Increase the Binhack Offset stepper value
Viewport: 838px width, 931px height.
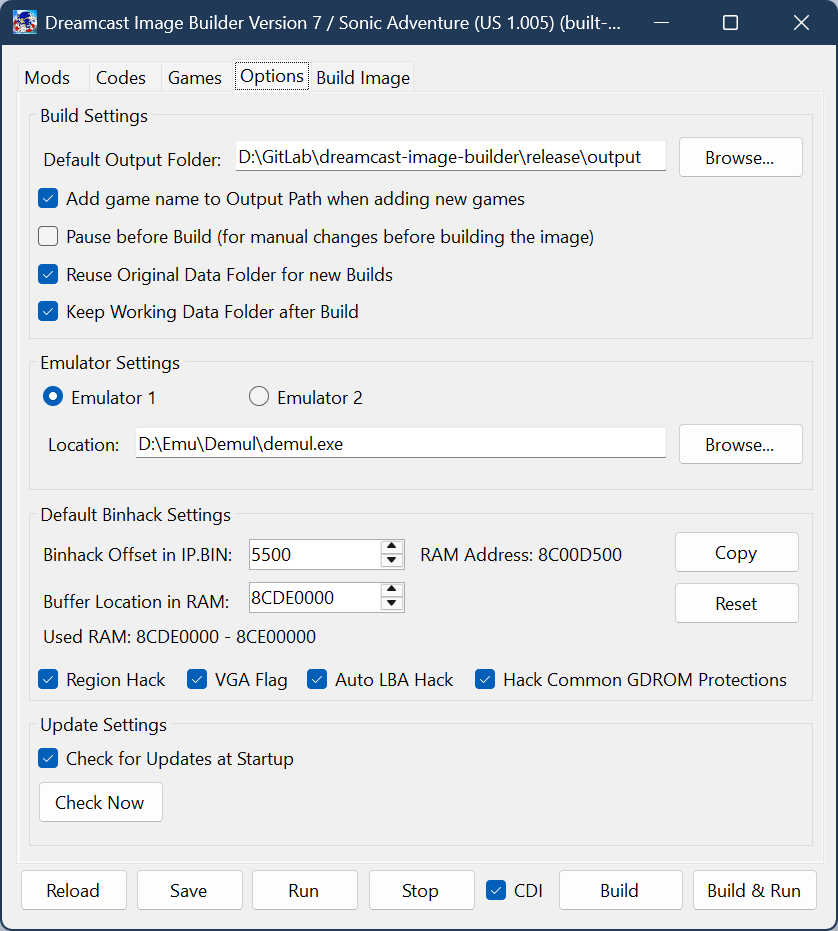pyautogui.click(x=392, y=547)
